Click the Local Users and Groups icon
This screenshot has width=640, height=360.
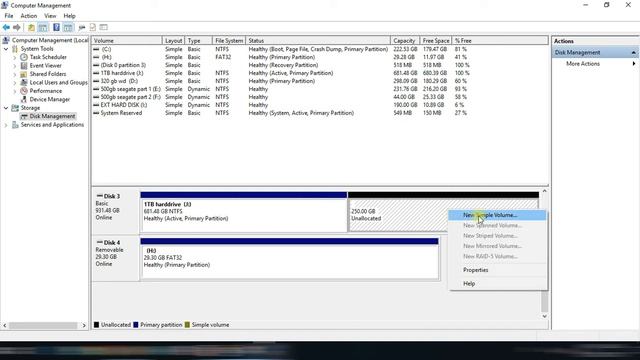(x=24, y=82)
